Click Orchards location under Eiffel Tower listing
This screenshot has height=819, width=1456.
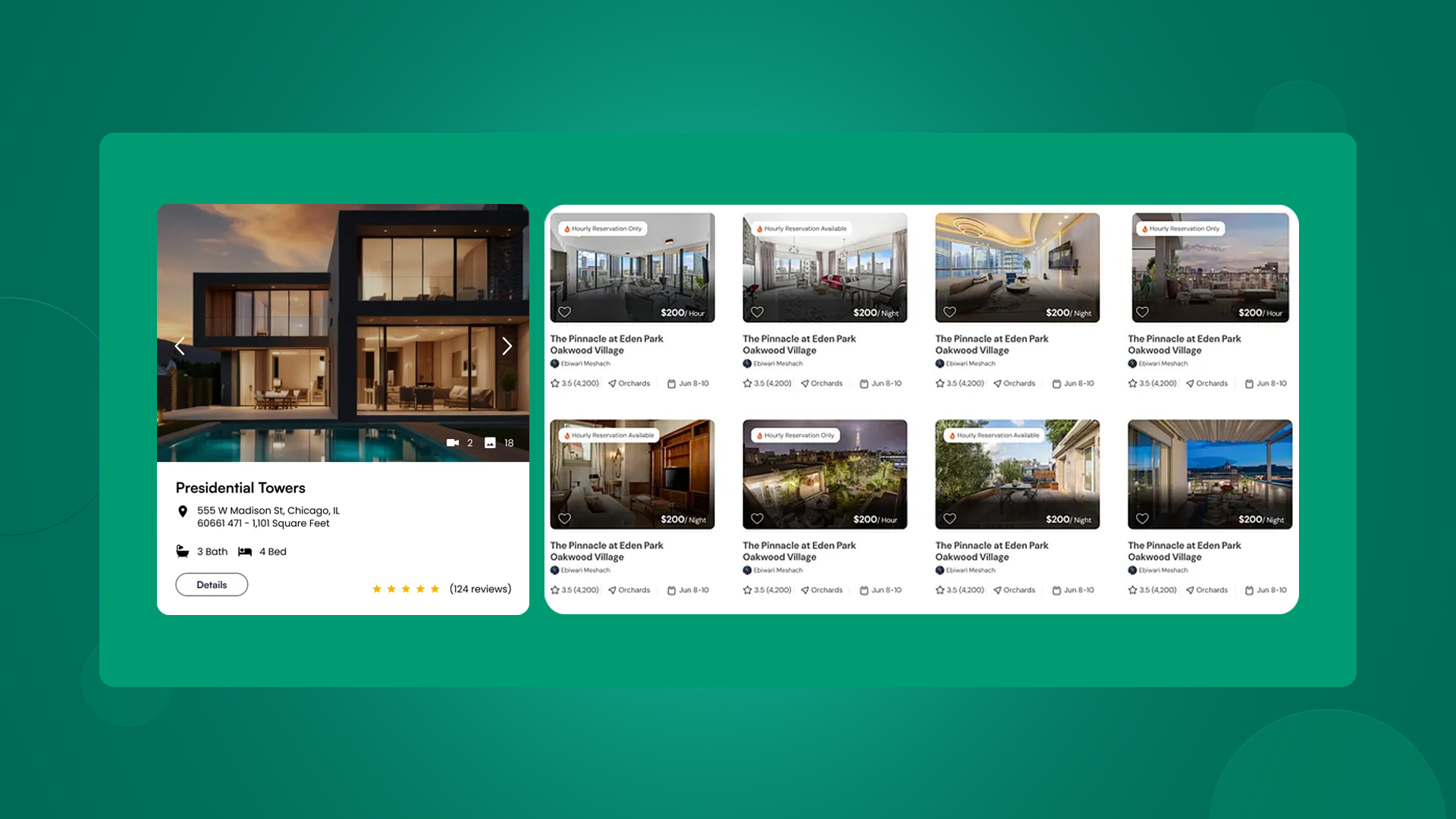pos(821,590)
